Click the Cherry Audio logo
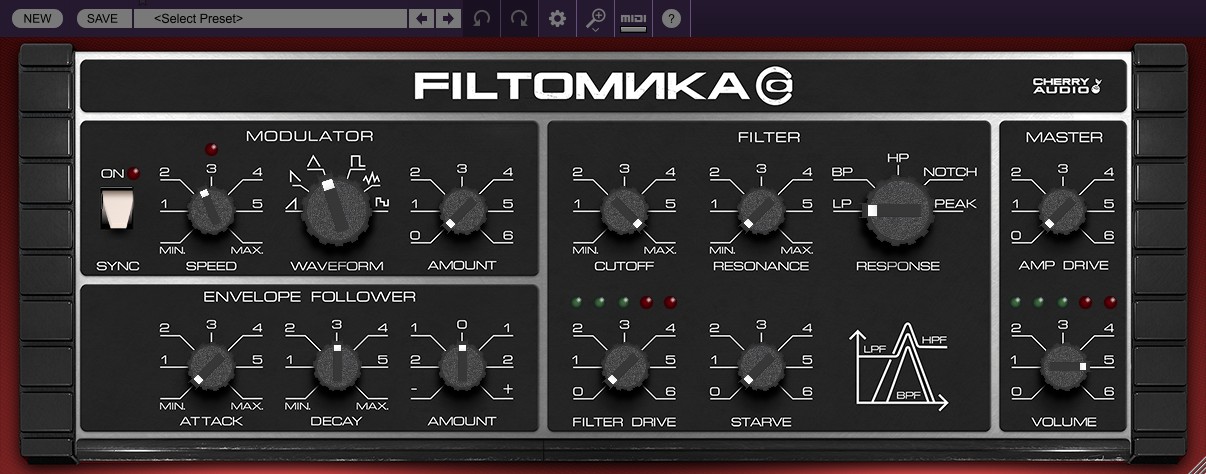Screen dimensions: 1206x474 (1068, 87)
